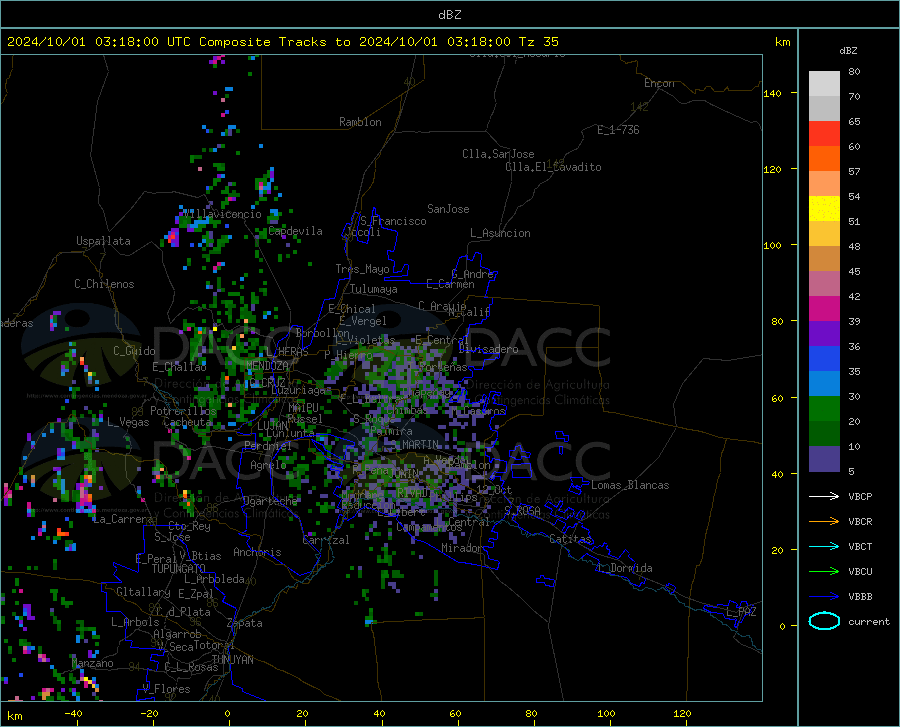Click the 'Mirador' label on map
Image resolution: width=900 pixels, height=727 pixels.
tap(461, 548)
